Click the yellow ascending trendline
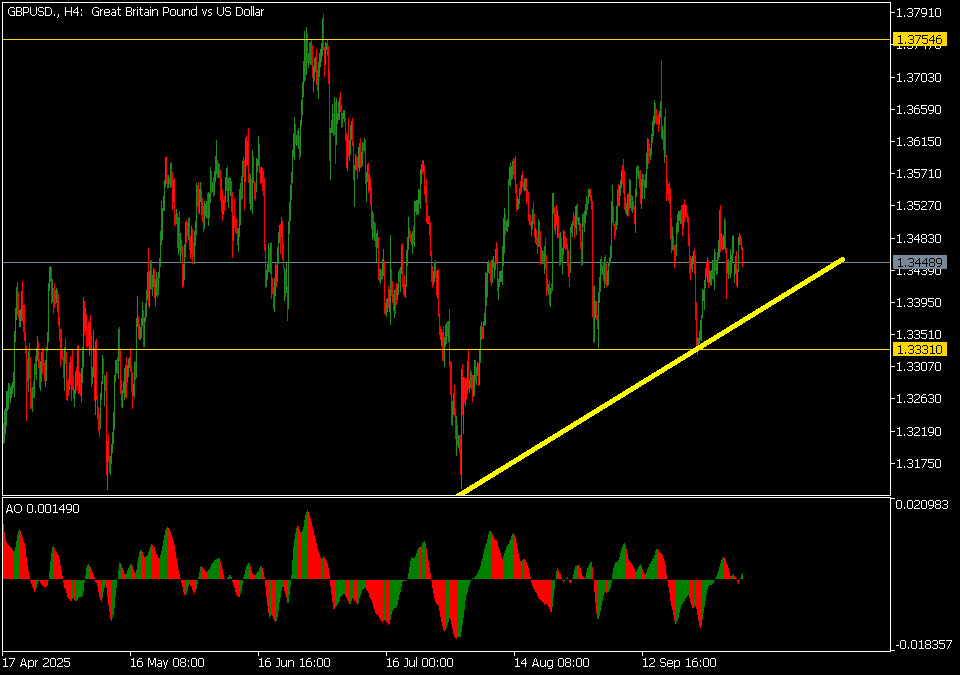 click(x=650, y=376)
